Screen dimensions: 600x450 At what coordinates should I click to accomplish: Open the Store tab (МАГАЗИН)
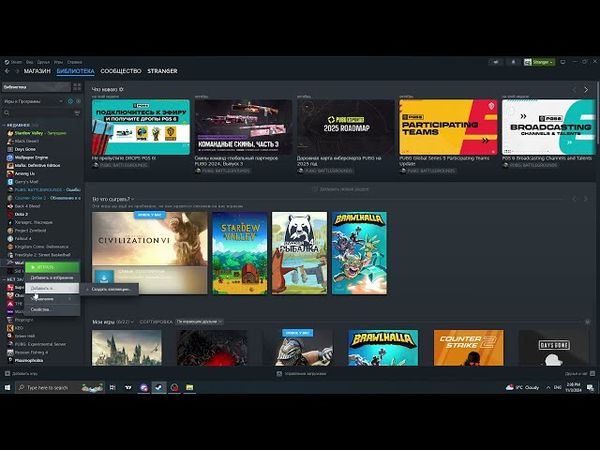point(37,71)
